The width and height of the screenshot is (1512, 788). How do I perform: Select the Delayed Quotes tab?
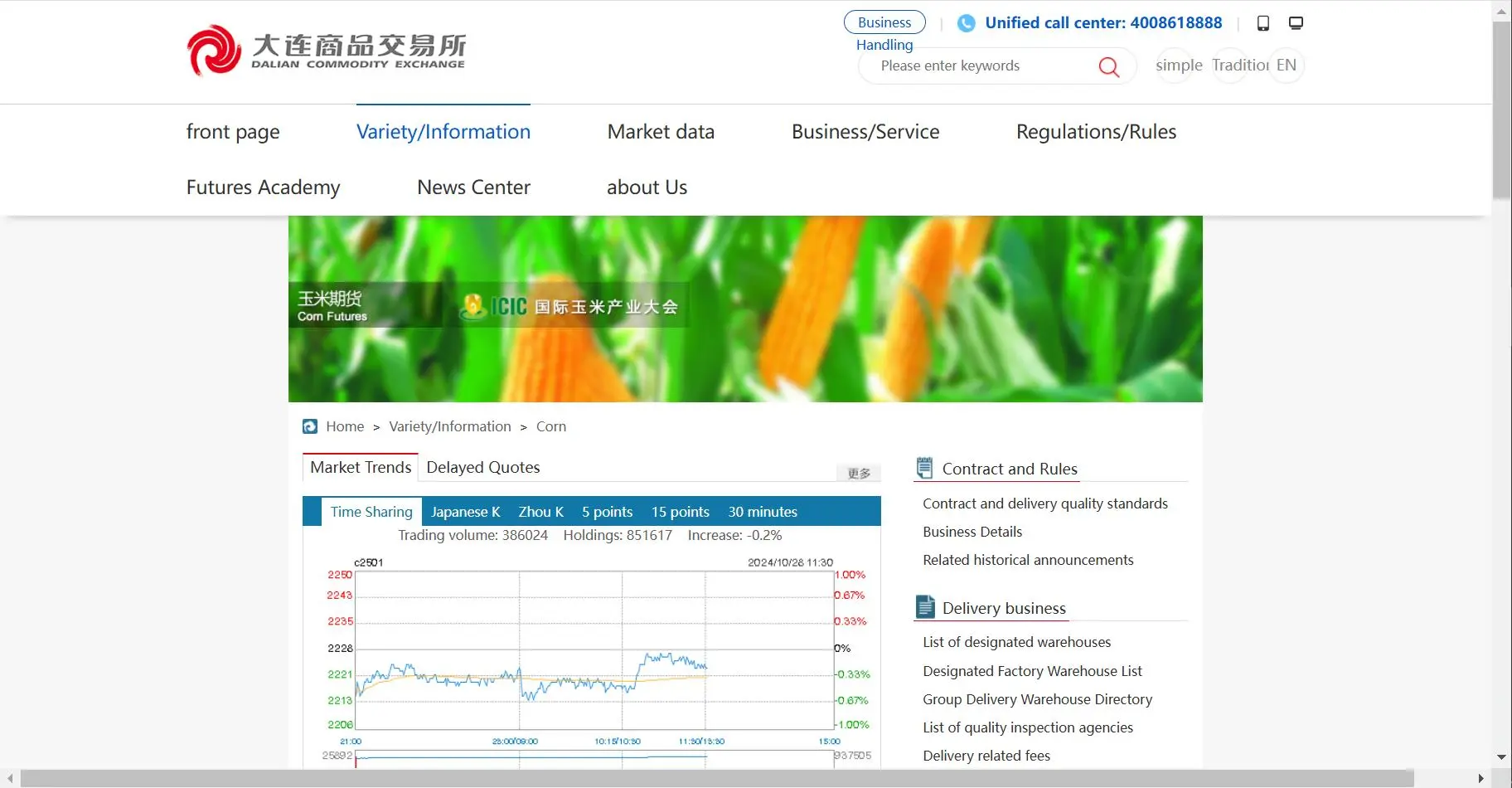[x=483, y=467]
